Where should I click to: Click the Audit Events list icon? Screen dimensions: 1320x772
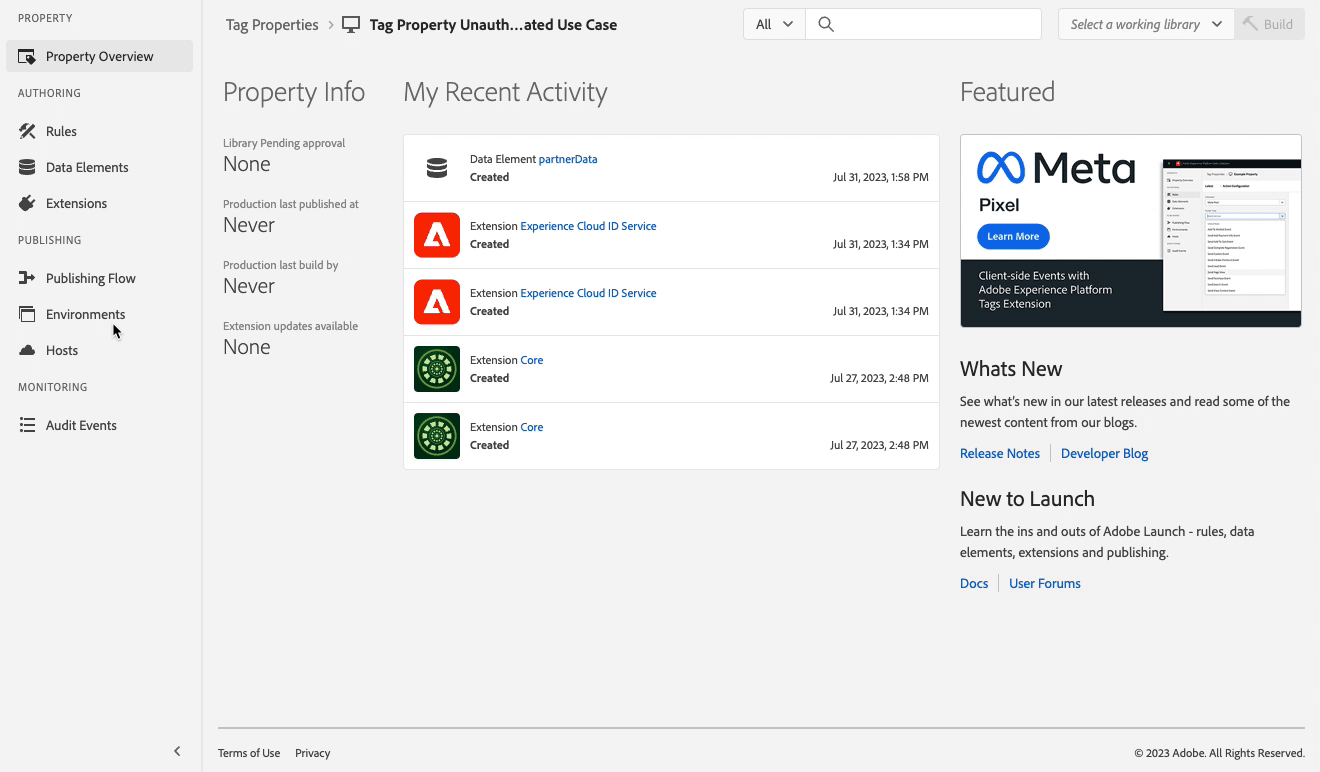(27, 425)
